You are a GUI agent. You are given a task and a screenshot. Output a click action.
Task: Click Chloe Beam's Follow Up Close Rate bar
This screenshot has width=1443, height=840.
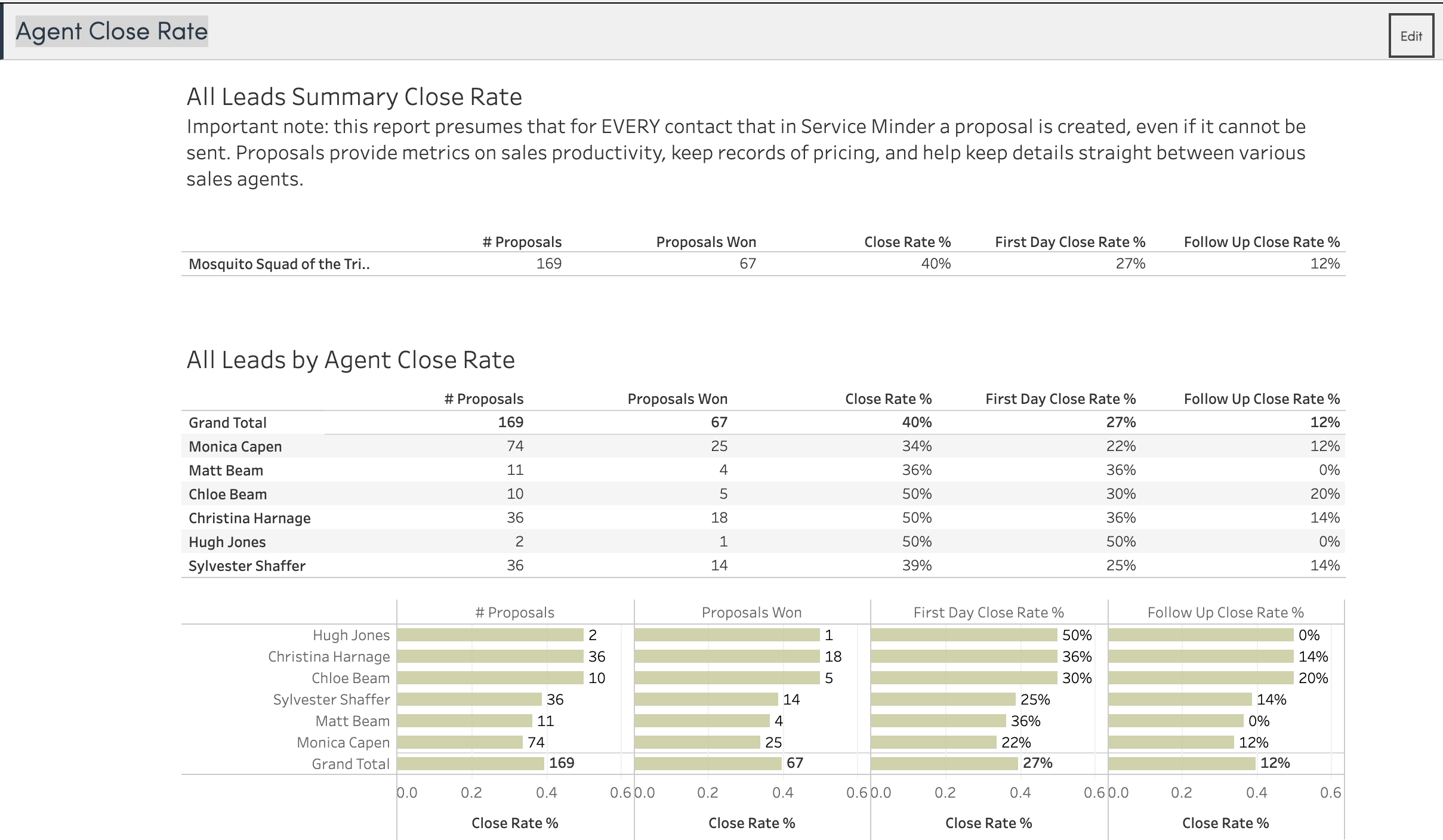[x=1200, y=678]
